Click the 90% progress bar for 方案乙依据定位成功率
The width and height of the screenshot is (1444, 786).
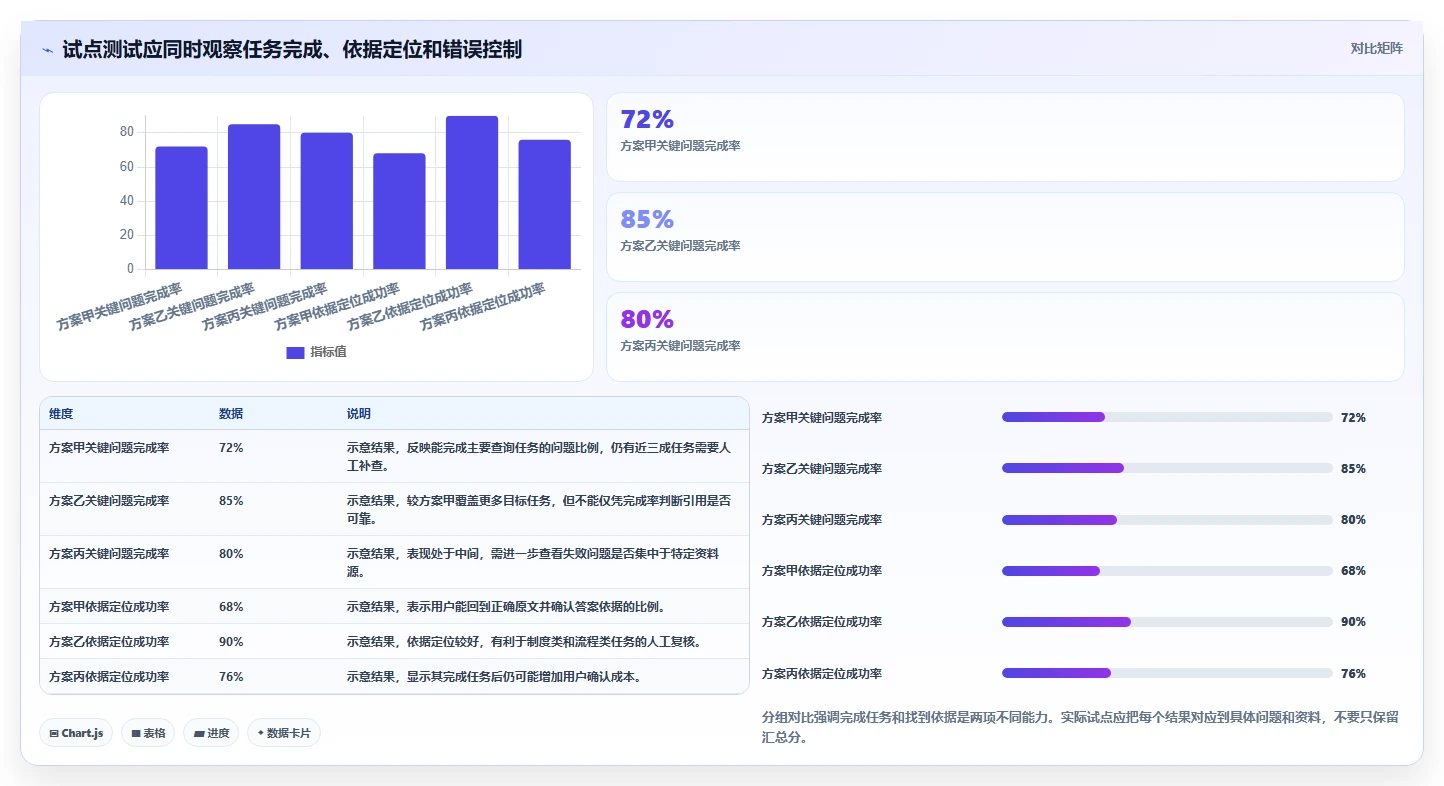pyautogui.click(x=1167, y=622)
